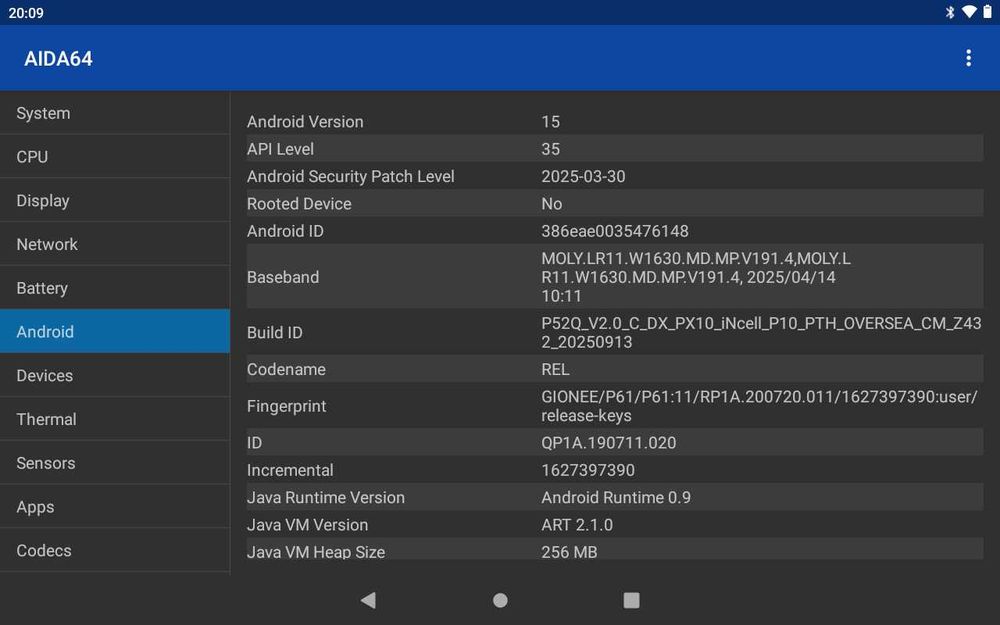This screenshot has width=1000, height=625.
Task: Select the Codename label
Action: pyautogui.click(x=286, y=370)
